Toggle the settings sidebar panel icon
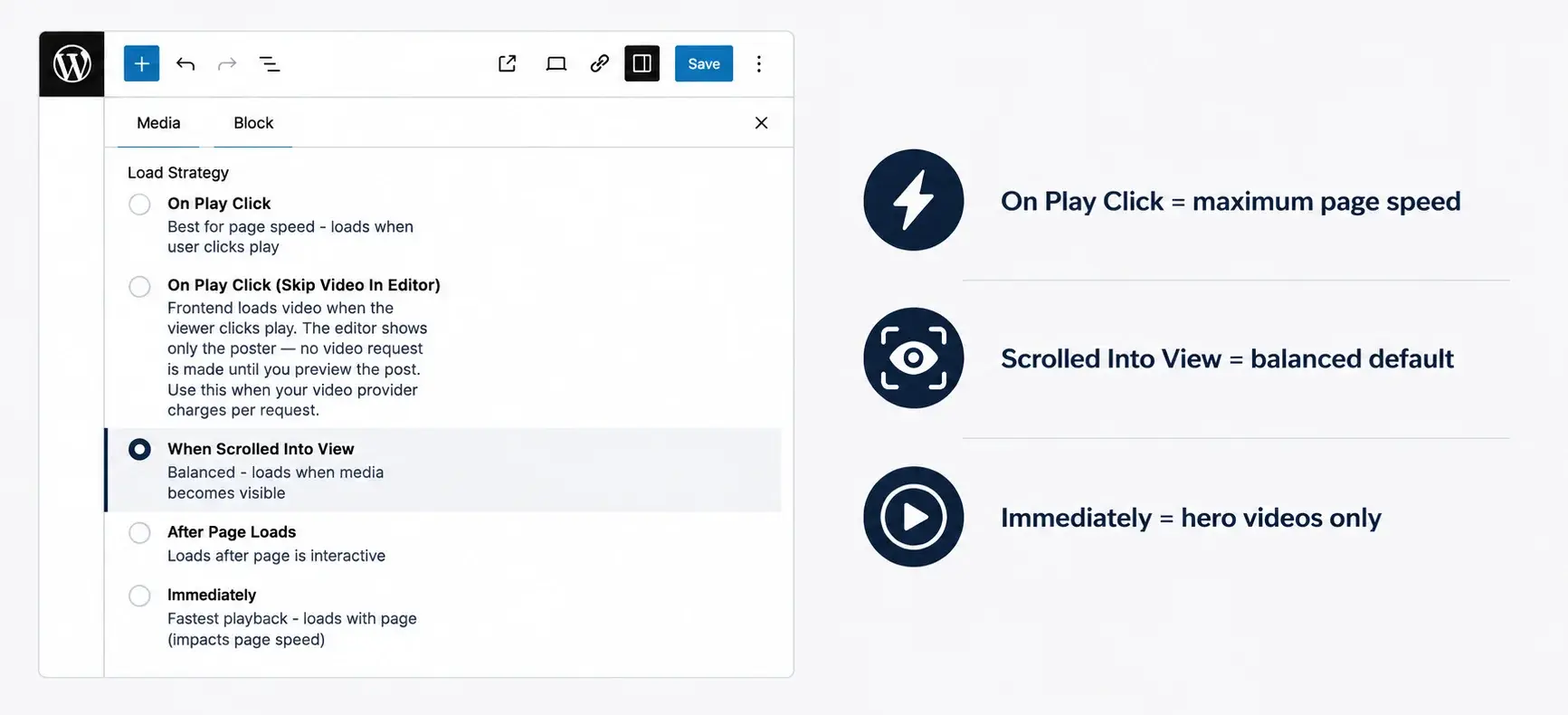 coord(641,63)
